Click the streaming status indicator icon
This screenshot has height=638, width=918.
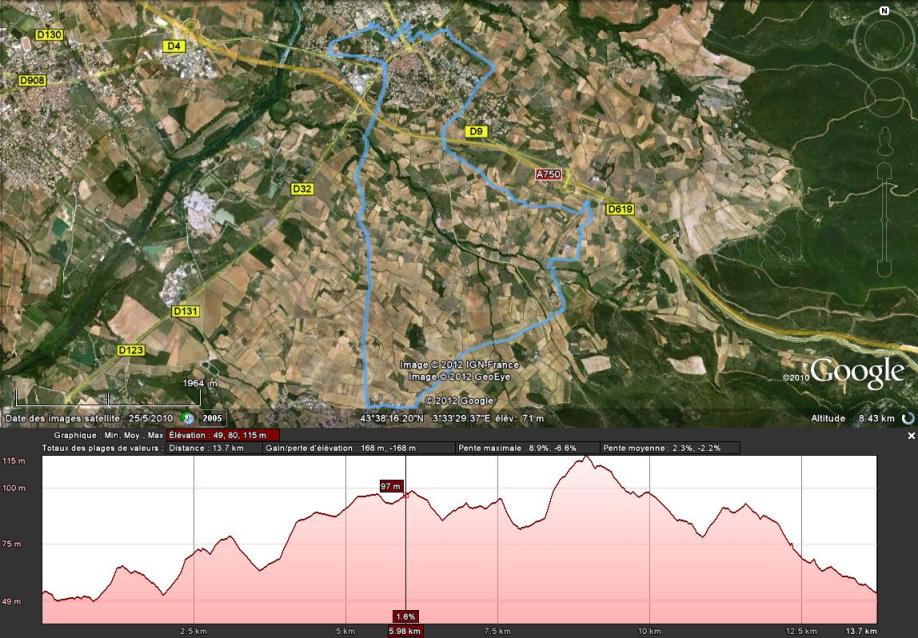coord(908,418)
